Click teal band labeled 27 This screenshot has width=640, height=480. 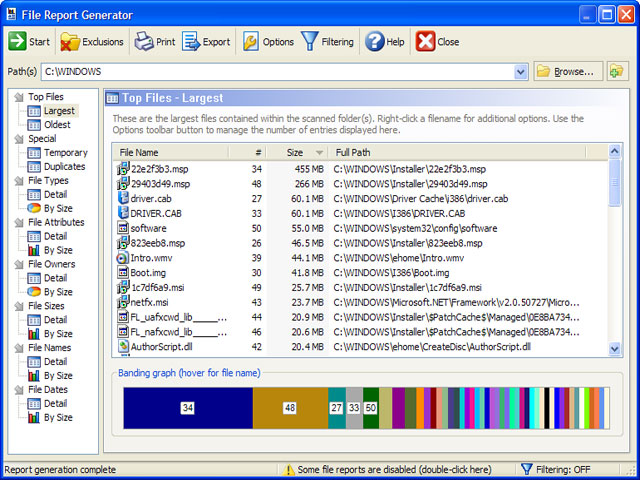point(337,408)
